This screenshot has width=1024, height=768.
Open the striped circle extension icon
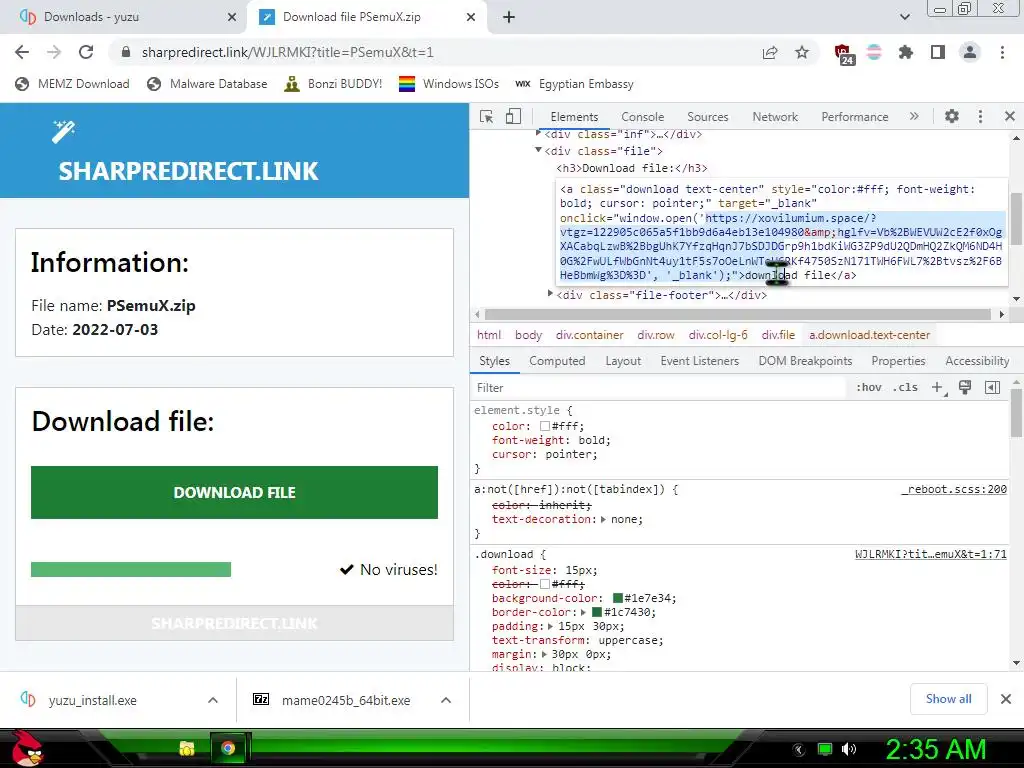tap(874, 52)
